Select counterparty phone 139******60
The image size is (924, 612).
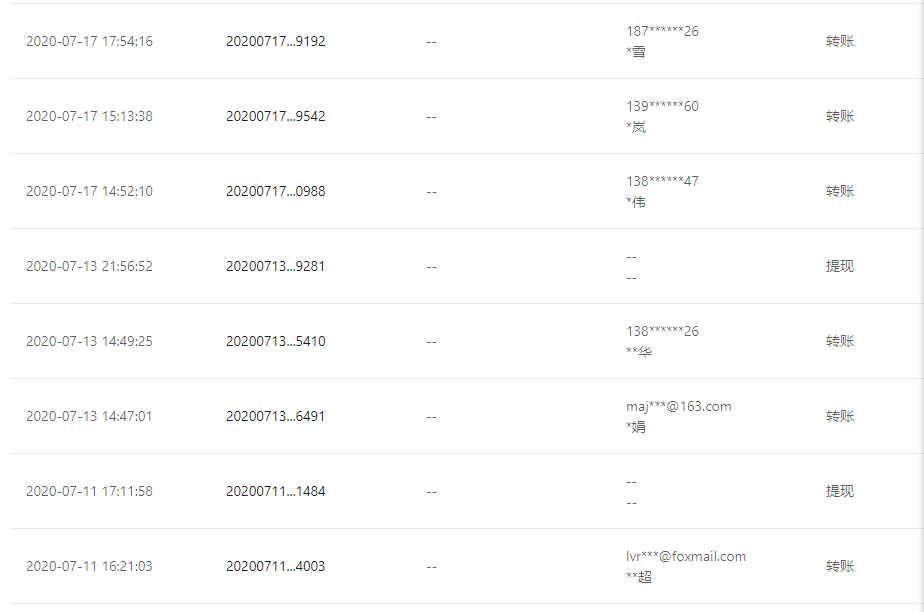662,106
